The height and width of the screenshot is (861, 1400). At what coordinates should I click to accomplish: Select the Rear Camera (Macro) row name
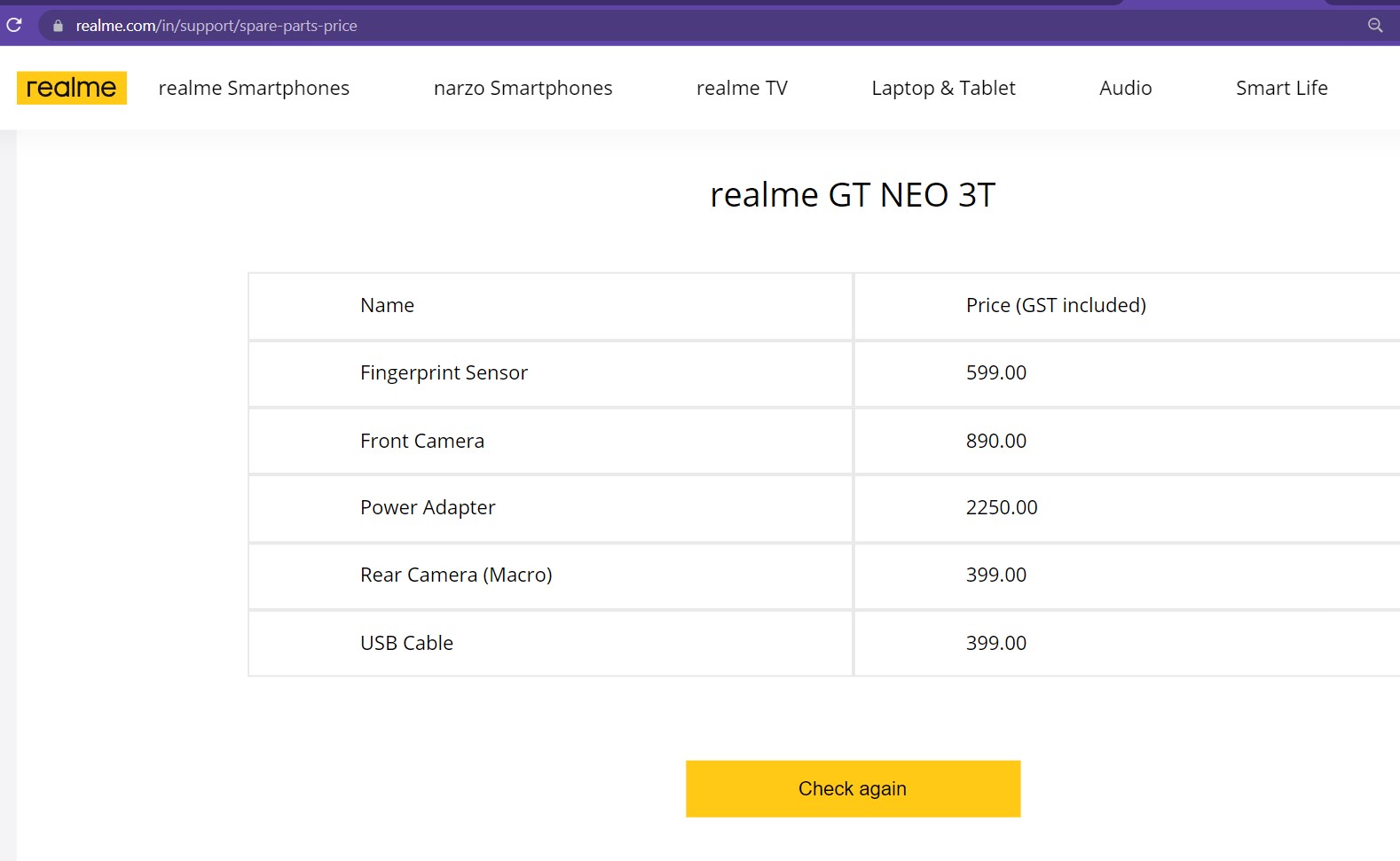(456, 575)
